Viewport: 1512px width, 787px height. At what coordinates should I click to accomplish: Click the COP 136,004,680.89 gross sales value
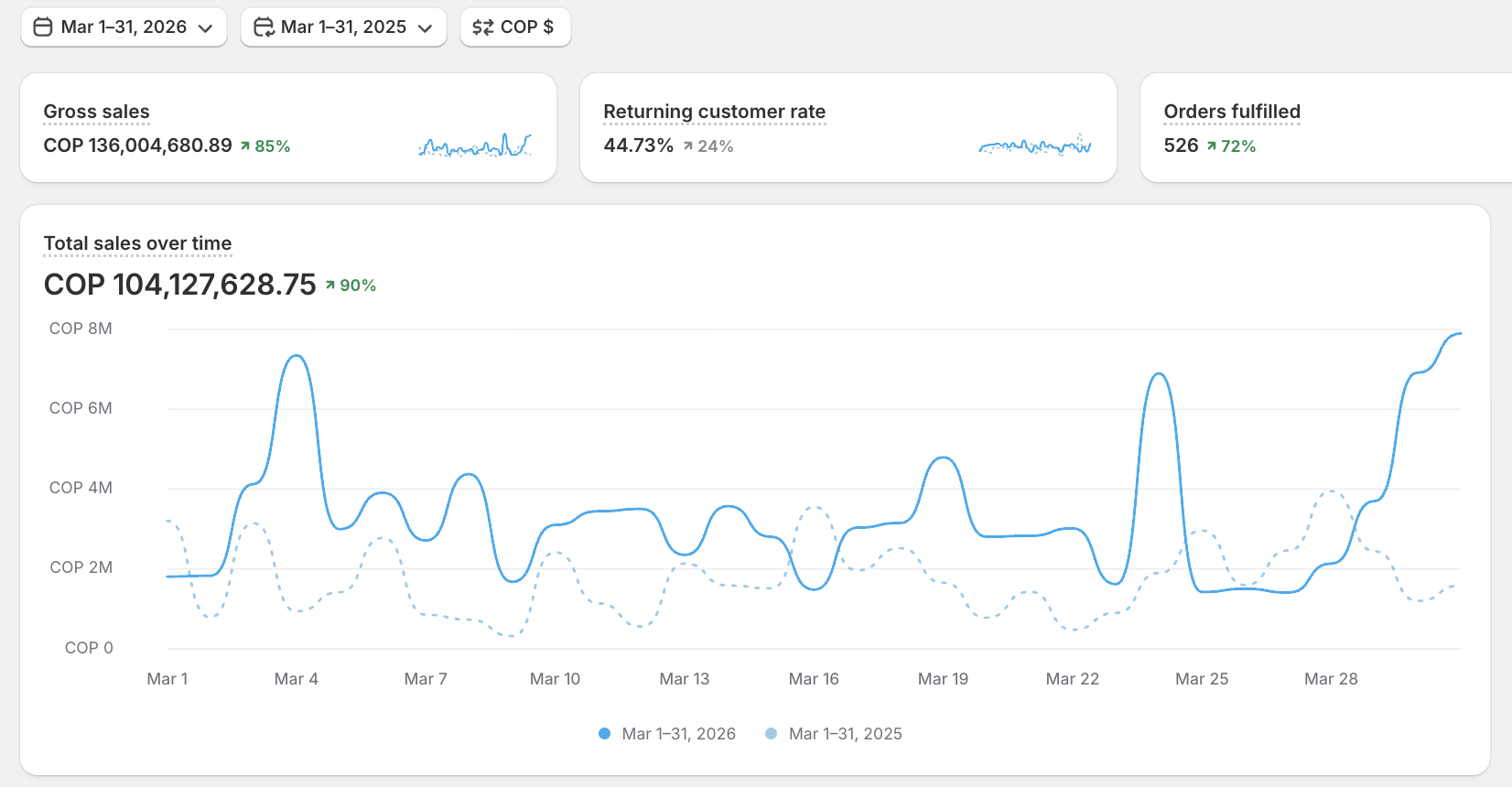point(137,146)
